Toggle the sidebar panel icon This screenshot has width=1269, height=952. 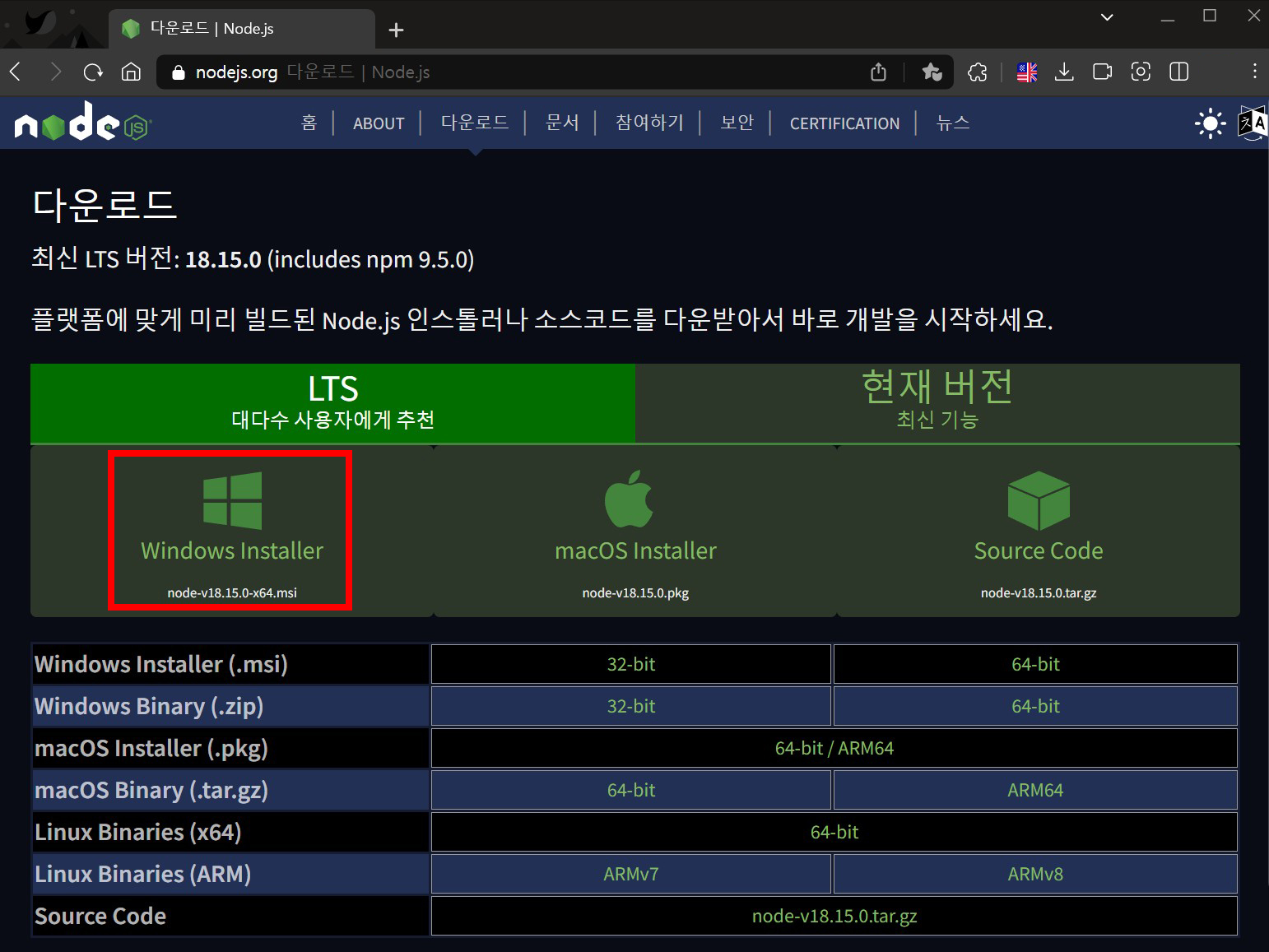pyautogui.click(x=1178, y=72)
